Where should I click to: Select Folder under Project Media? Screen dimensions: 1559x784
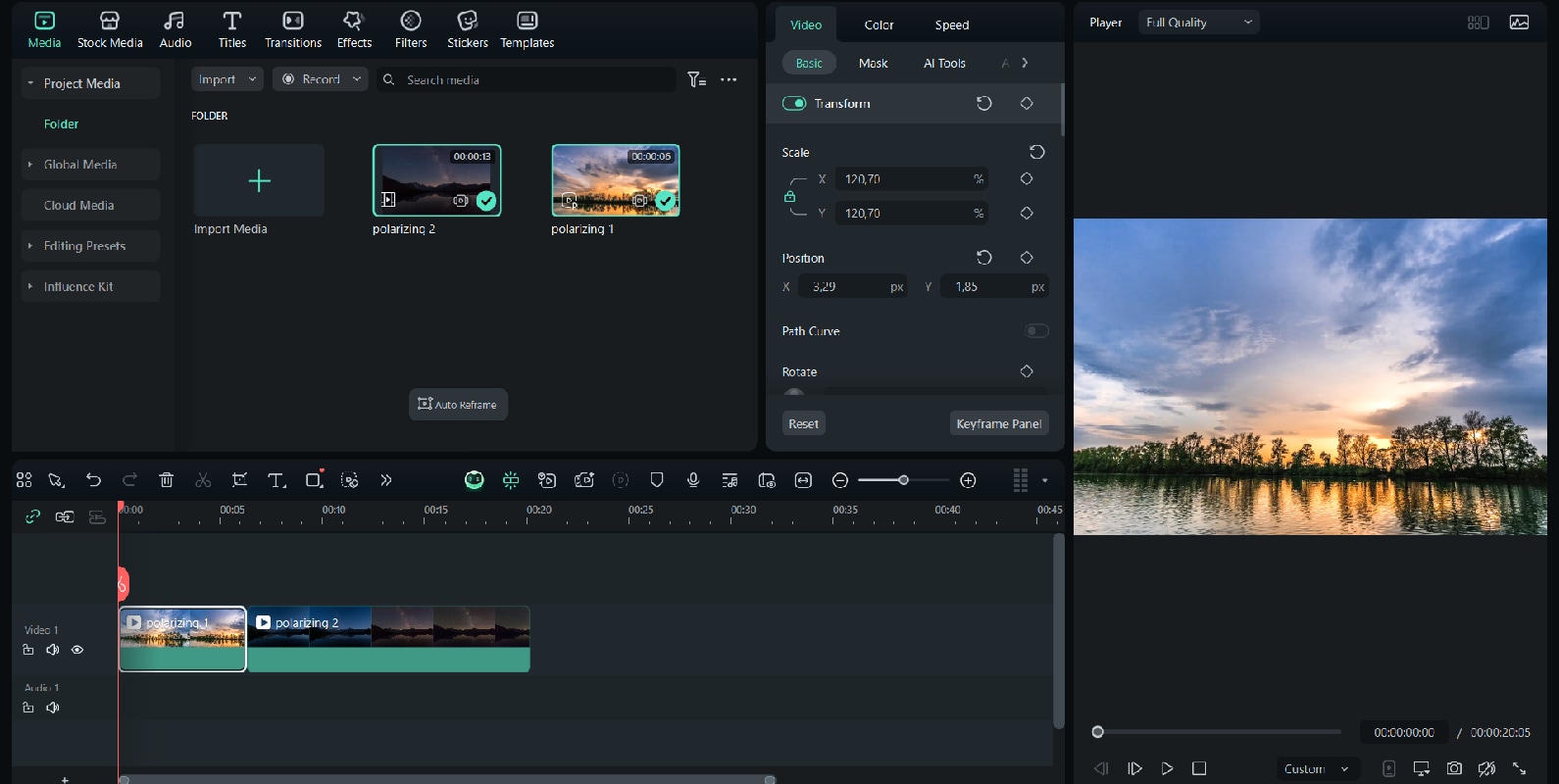tap(61, 123)
